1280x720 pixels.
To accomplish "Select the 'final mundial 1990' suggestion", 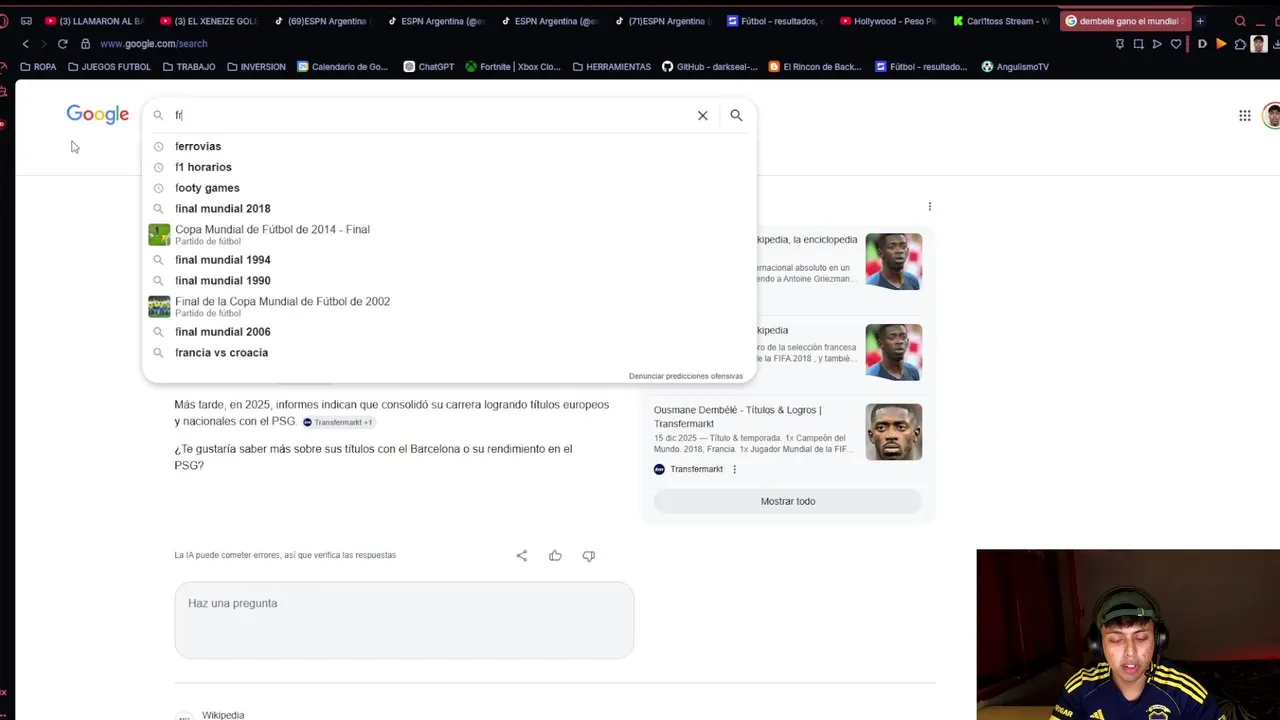I will click(449, 281).
